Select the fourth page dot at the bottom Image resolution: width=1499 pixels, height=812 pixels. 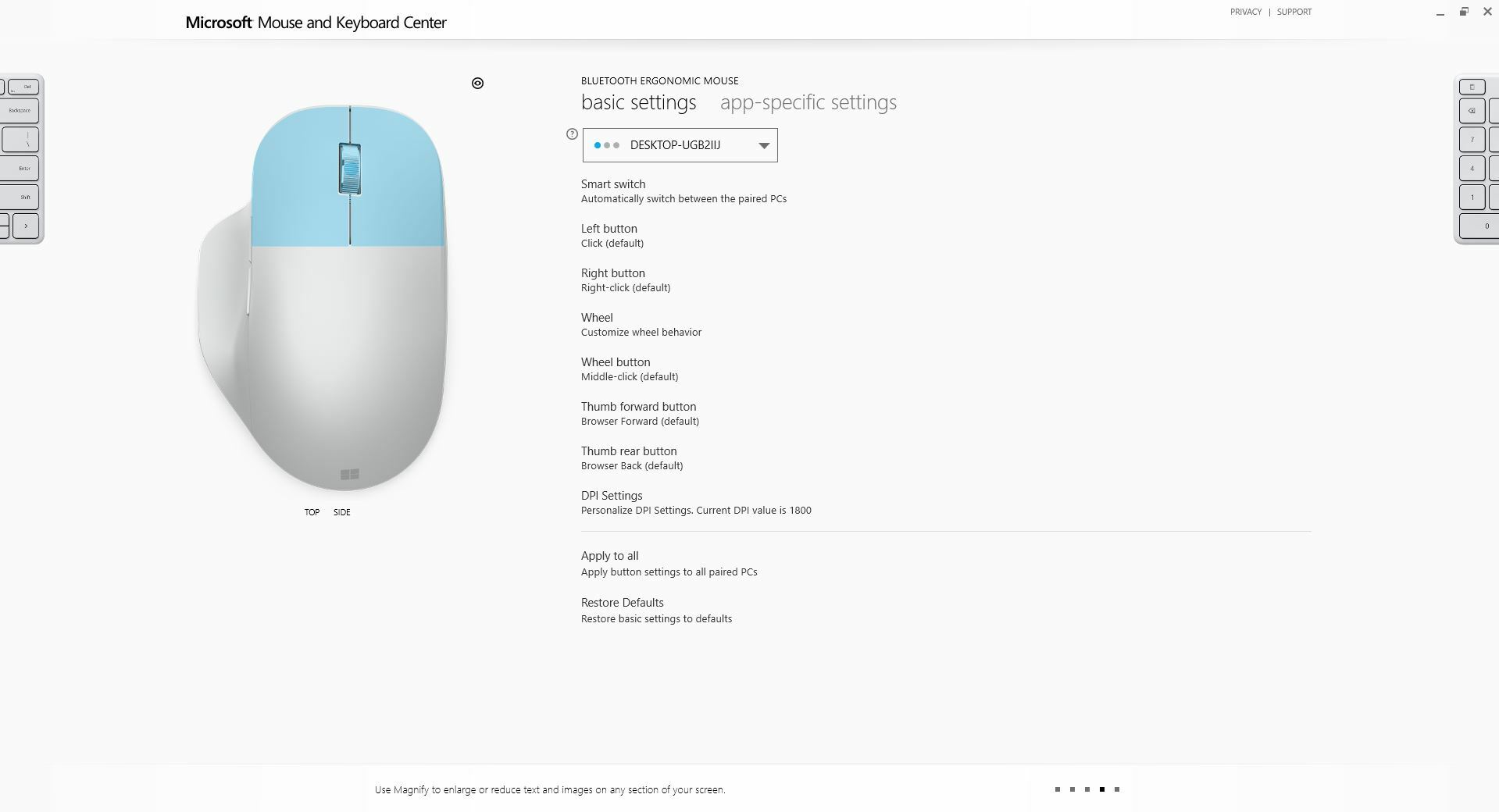(x=1102, y=789)
